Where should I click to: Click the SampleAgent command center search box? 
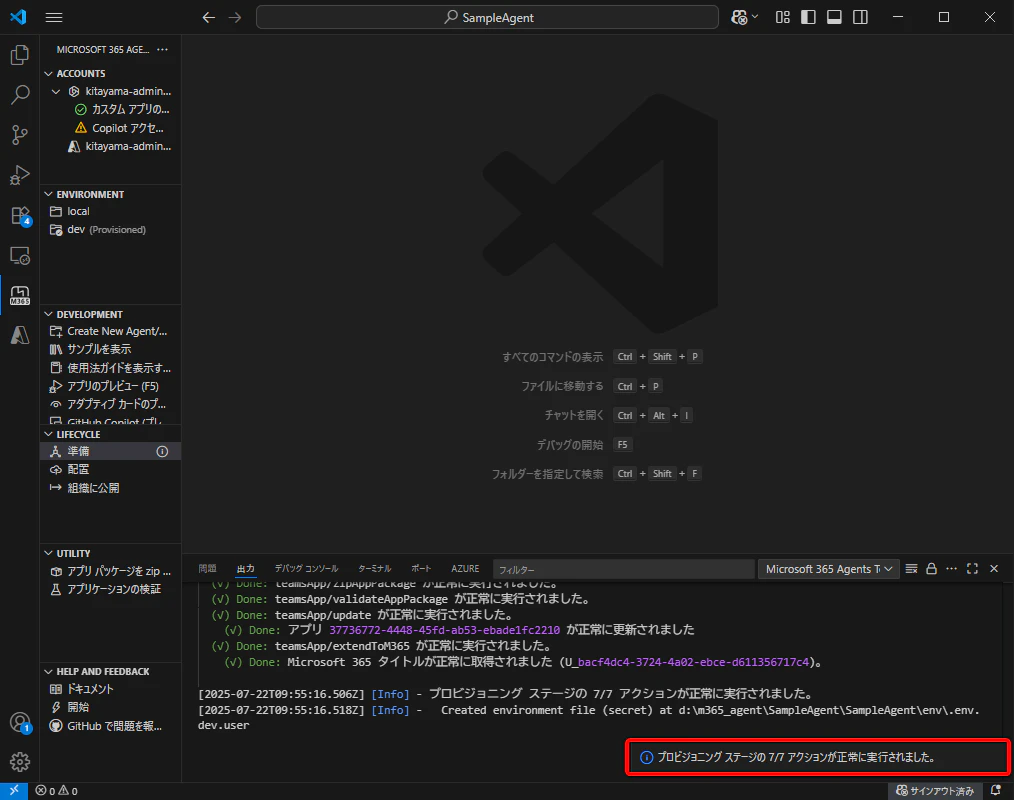point(487,17)
